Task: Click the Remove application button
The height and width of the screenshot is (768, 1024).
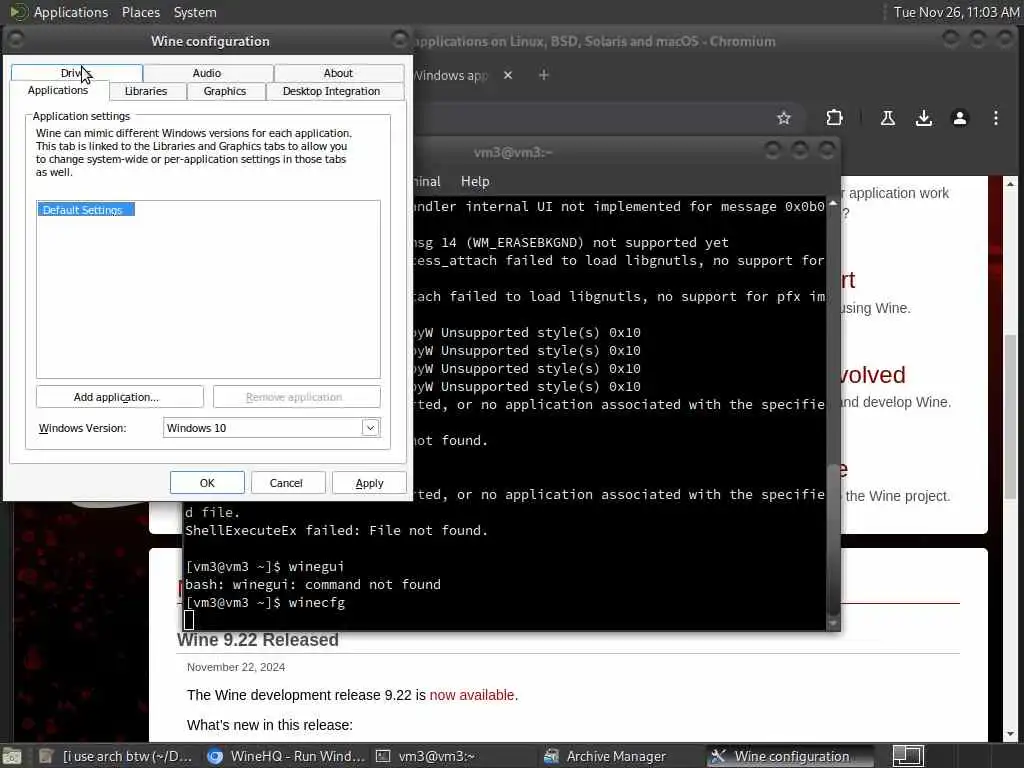Action: (296, 397)
